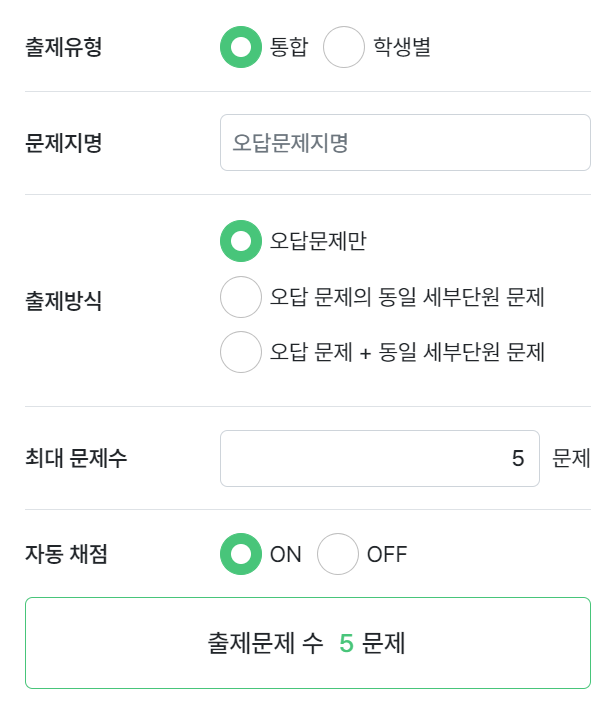Click the 출제방식 section label
Screen dimensions: 615x724
pos(64,301)
